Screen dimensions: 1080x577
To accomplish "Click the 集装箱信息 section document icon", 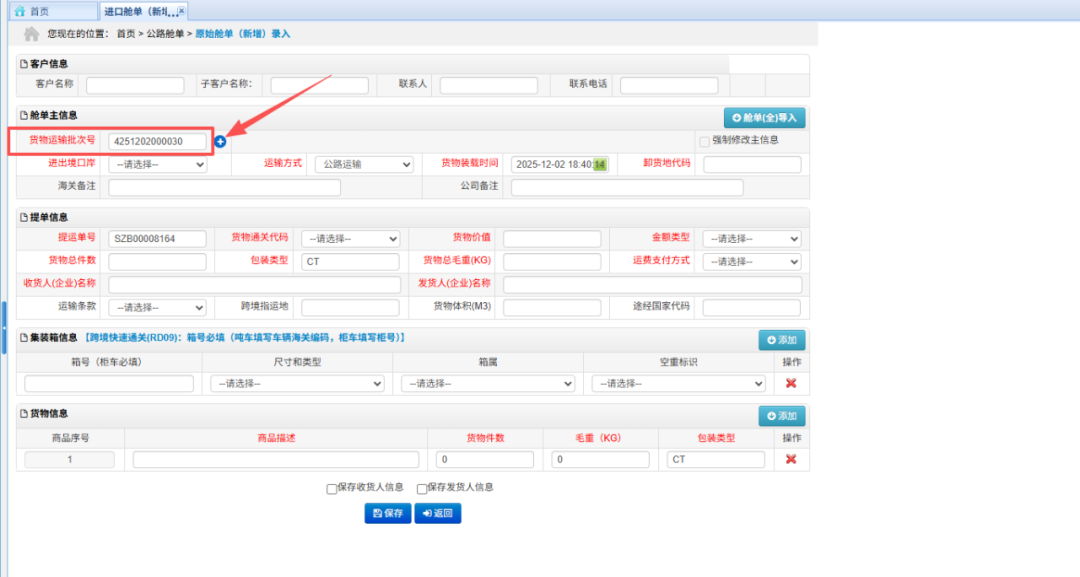I will 24,338.
